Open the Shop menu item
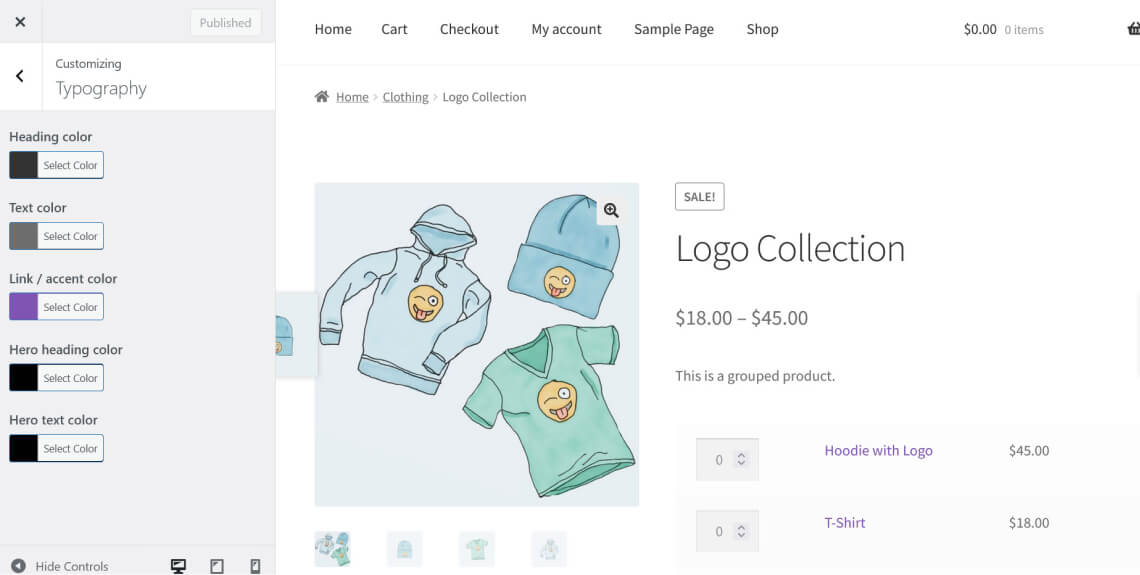Screen dimensions: 1140x575 tap(762, 29)
